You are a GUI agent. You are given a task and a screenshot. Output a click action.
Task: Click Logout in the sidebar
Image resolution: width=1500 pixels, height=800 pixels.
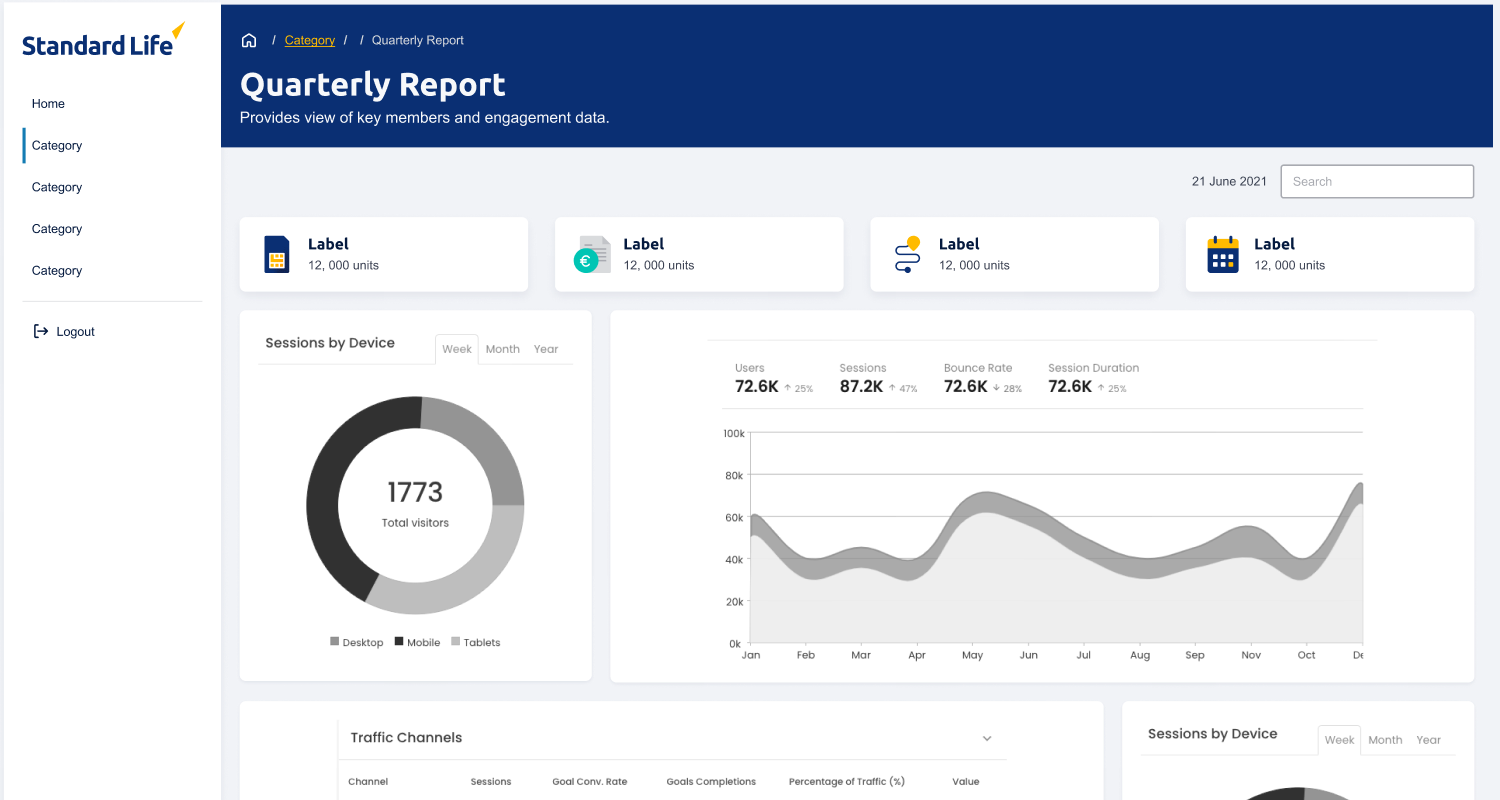(75, 331)
